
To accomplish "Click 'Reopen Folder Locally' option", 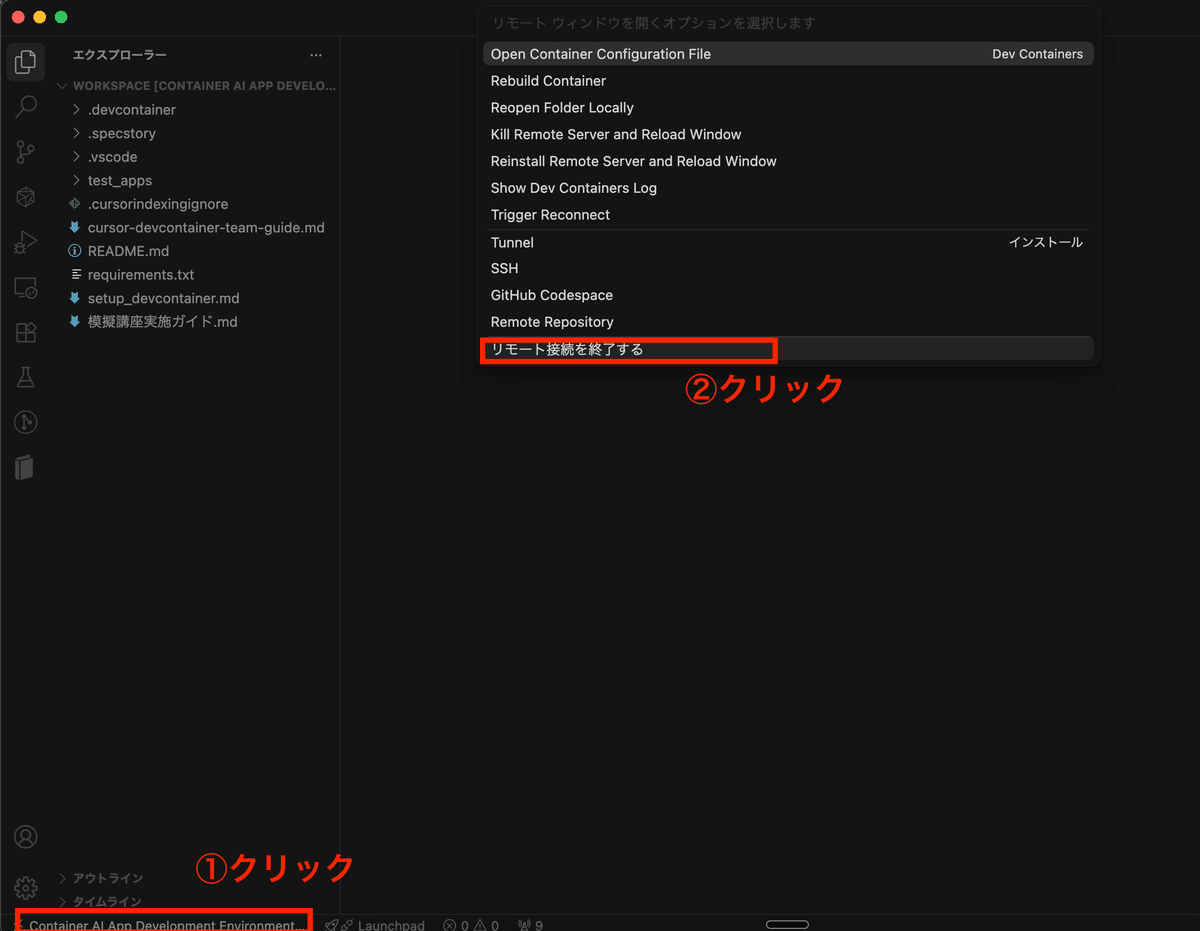I will click(x=562, y=107).
